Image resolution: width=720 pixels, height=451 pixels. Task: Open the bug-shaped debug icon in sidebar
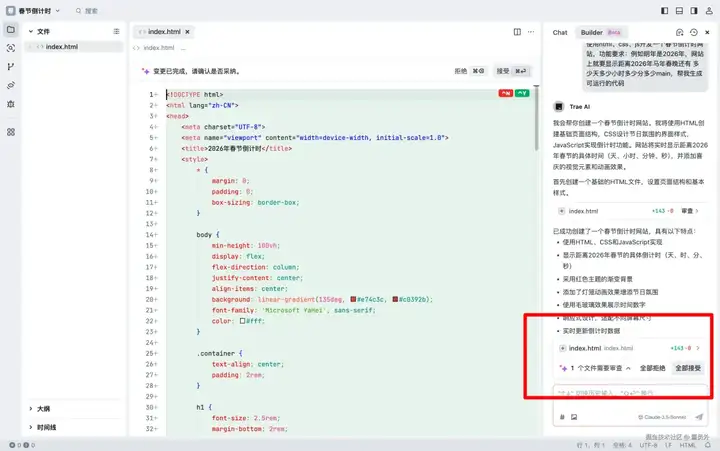click(x=11, y=104)
